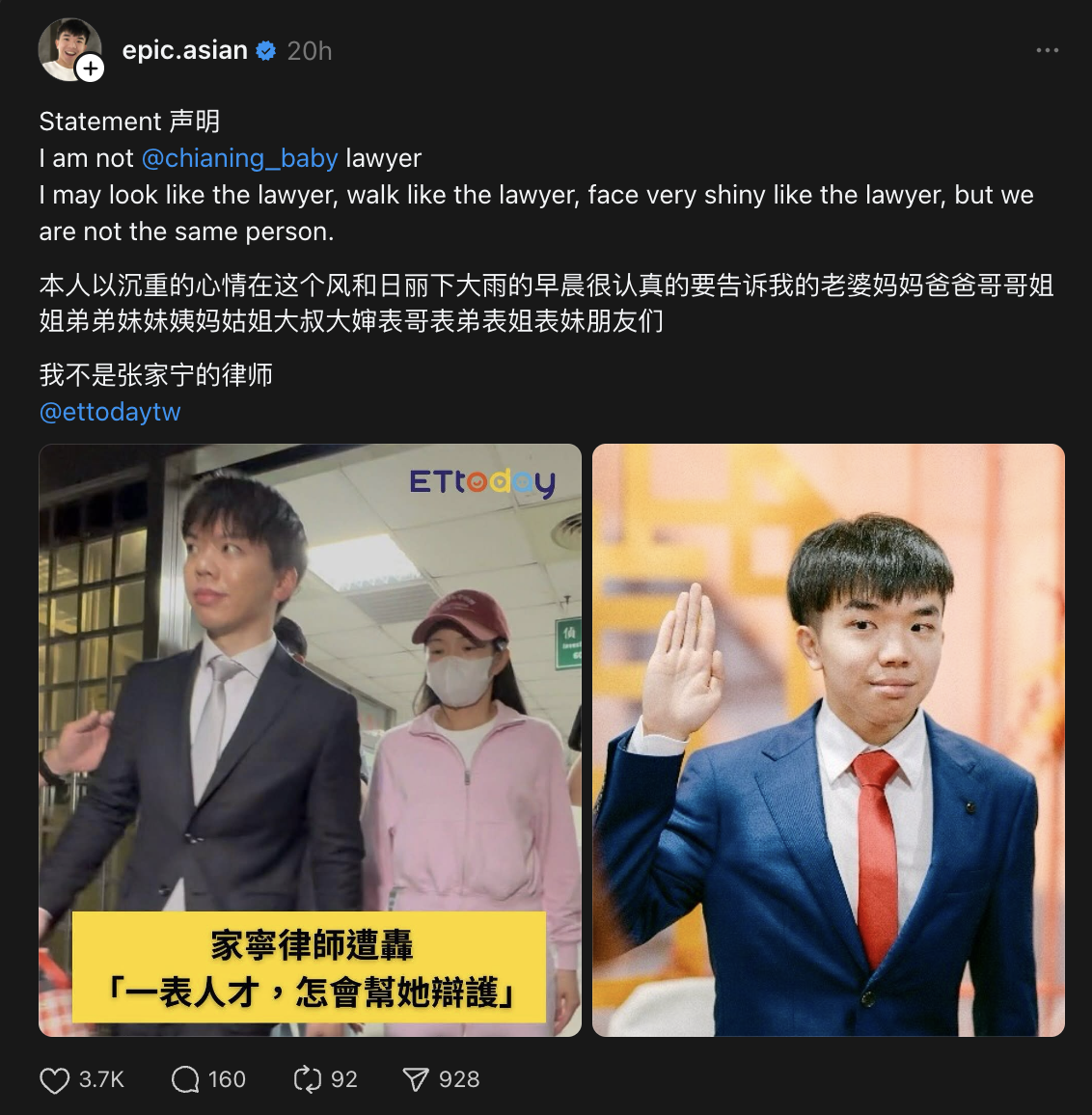
Task: Like the post with the heart icon
Action: point(54,1080)
